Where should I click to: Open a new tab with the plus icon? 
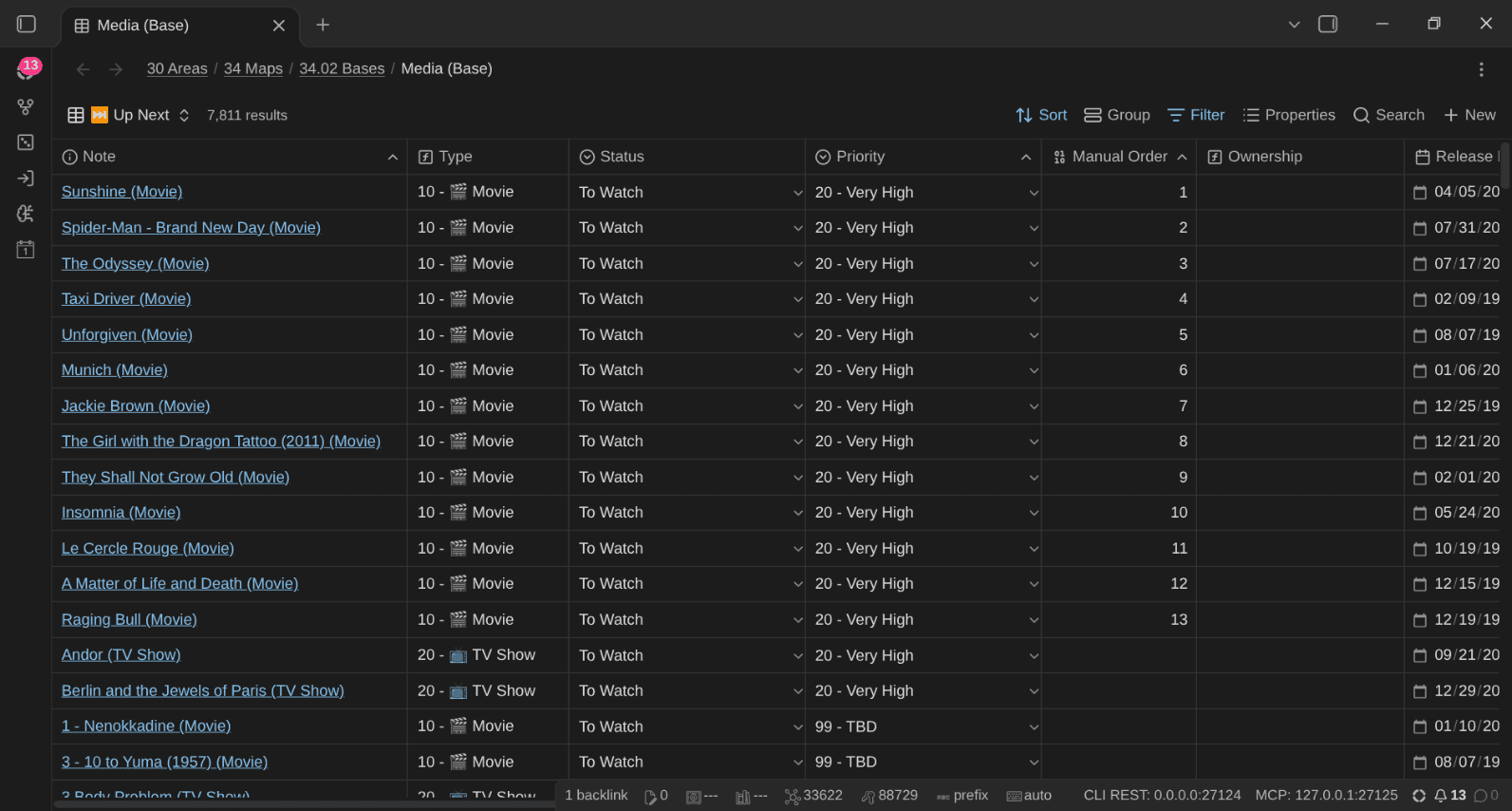(x=323, y=25)
